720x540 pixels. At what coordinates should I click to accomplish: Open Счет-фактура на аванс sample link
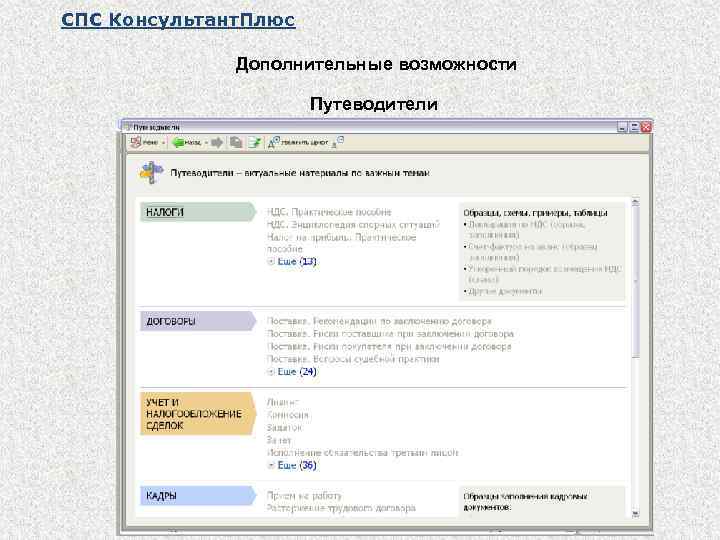pyautogui.click(x=532, y=252)
